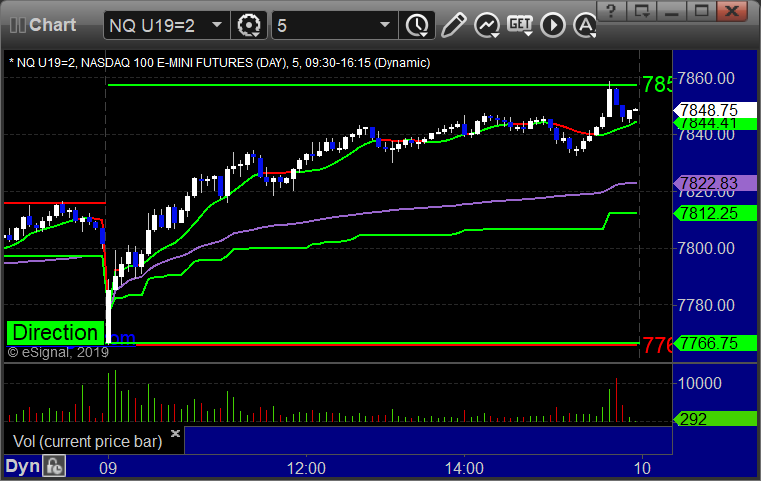This screenshot has height=481, width=761.
Task: Click the 7860.00 price axis label
Action: [x=706, y=78]
